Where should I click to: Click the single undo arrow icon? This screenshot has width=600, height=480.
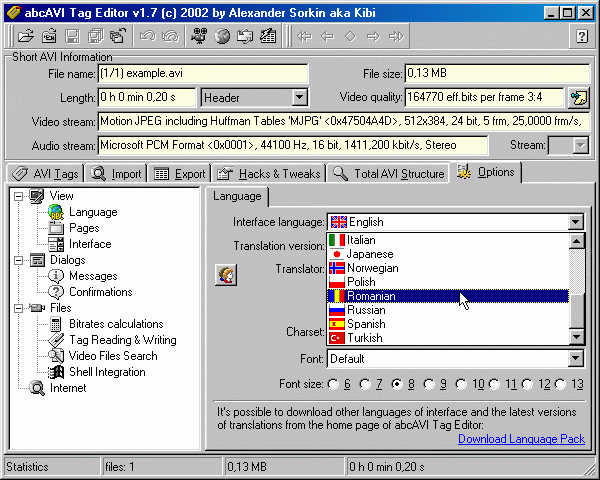coord(148,36)
